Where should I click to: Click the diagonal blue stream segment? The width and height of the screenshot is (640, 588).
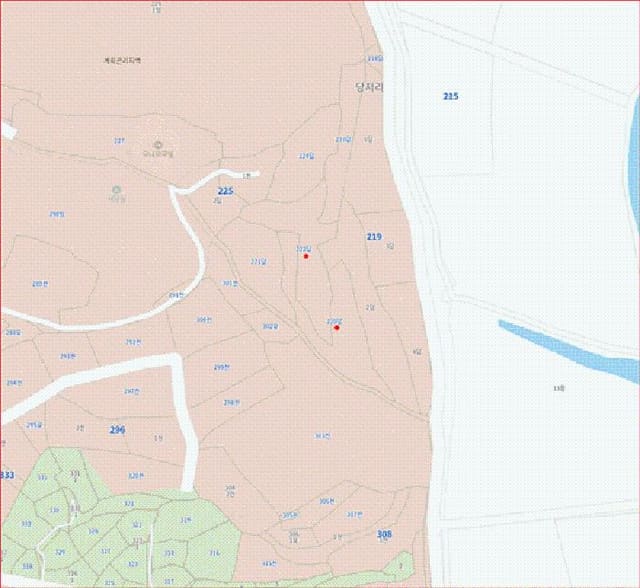(567, 350)
